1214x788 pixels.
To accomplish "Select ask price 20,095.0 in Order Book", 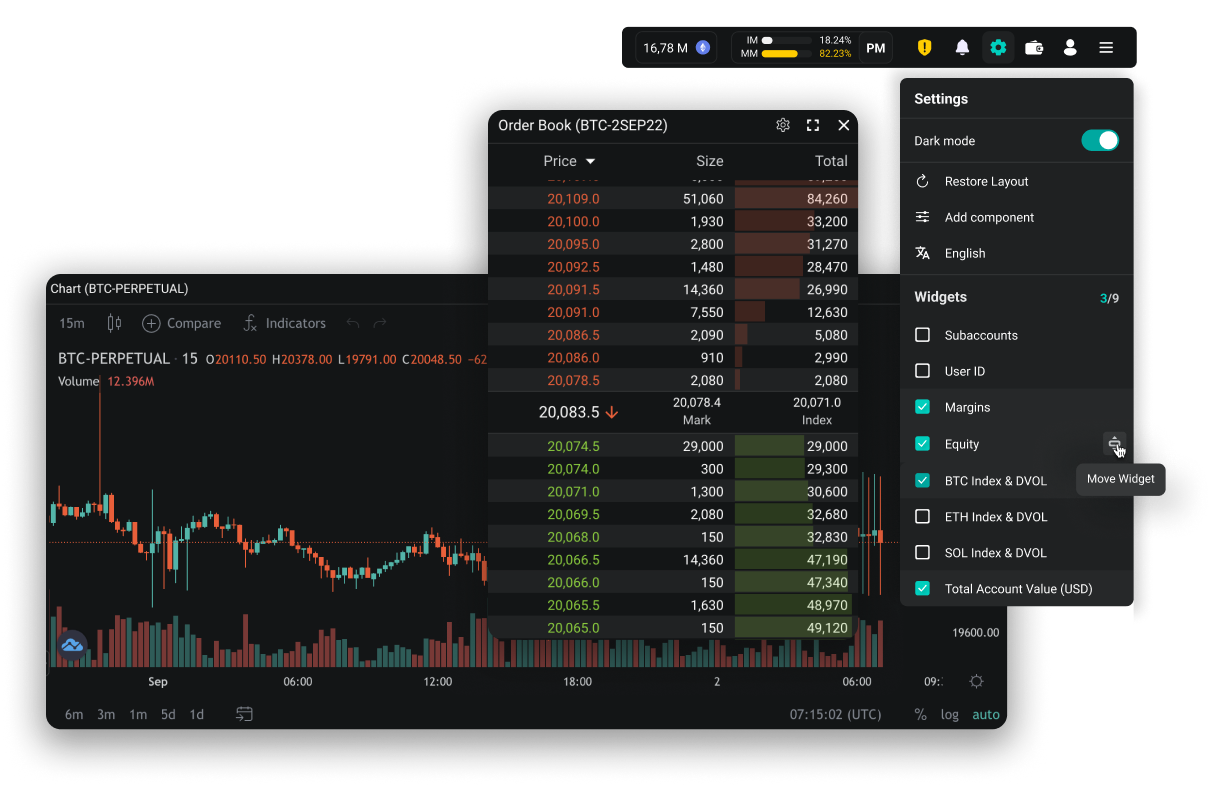I will click(573, 244).
